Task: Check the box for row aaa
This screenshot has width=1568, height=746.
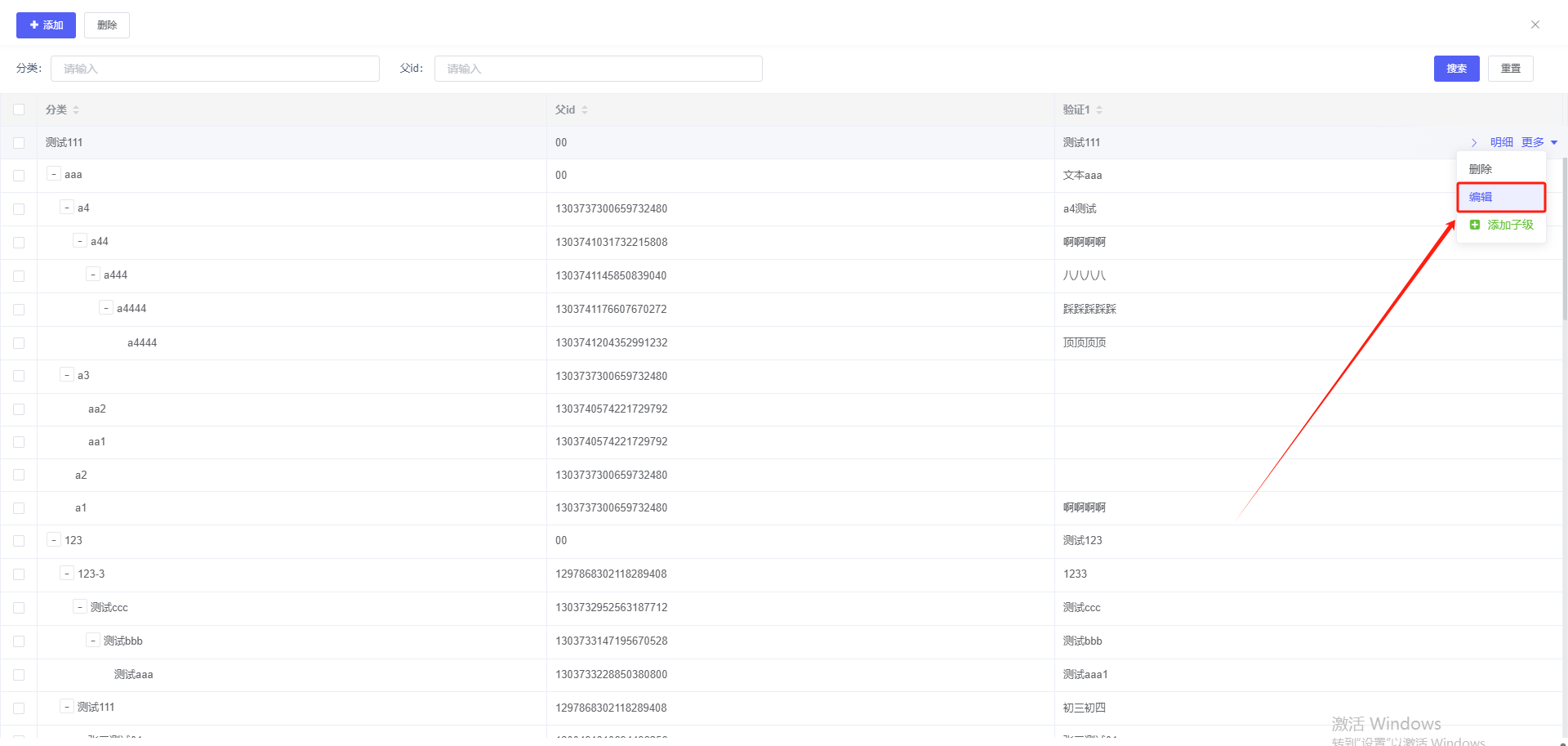Action: coord(19,175)
